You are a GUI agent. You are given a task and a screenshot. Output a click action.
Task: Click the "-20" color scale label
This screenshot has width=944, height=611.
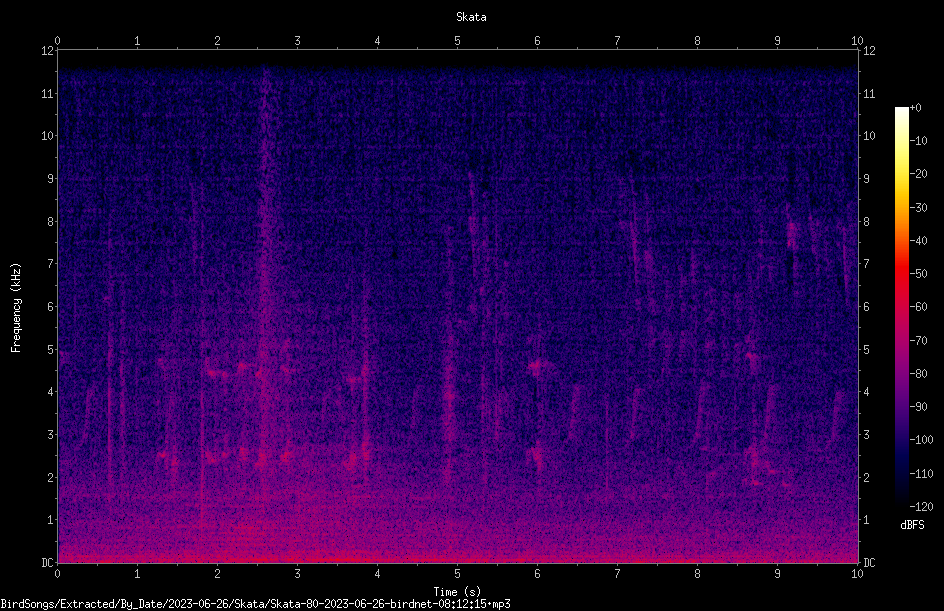pos(918,174)
